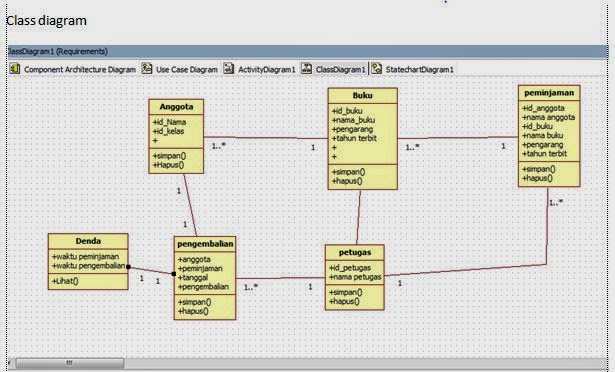Click the Component Architecture Diagram tab icon

(x=15, y=69)
